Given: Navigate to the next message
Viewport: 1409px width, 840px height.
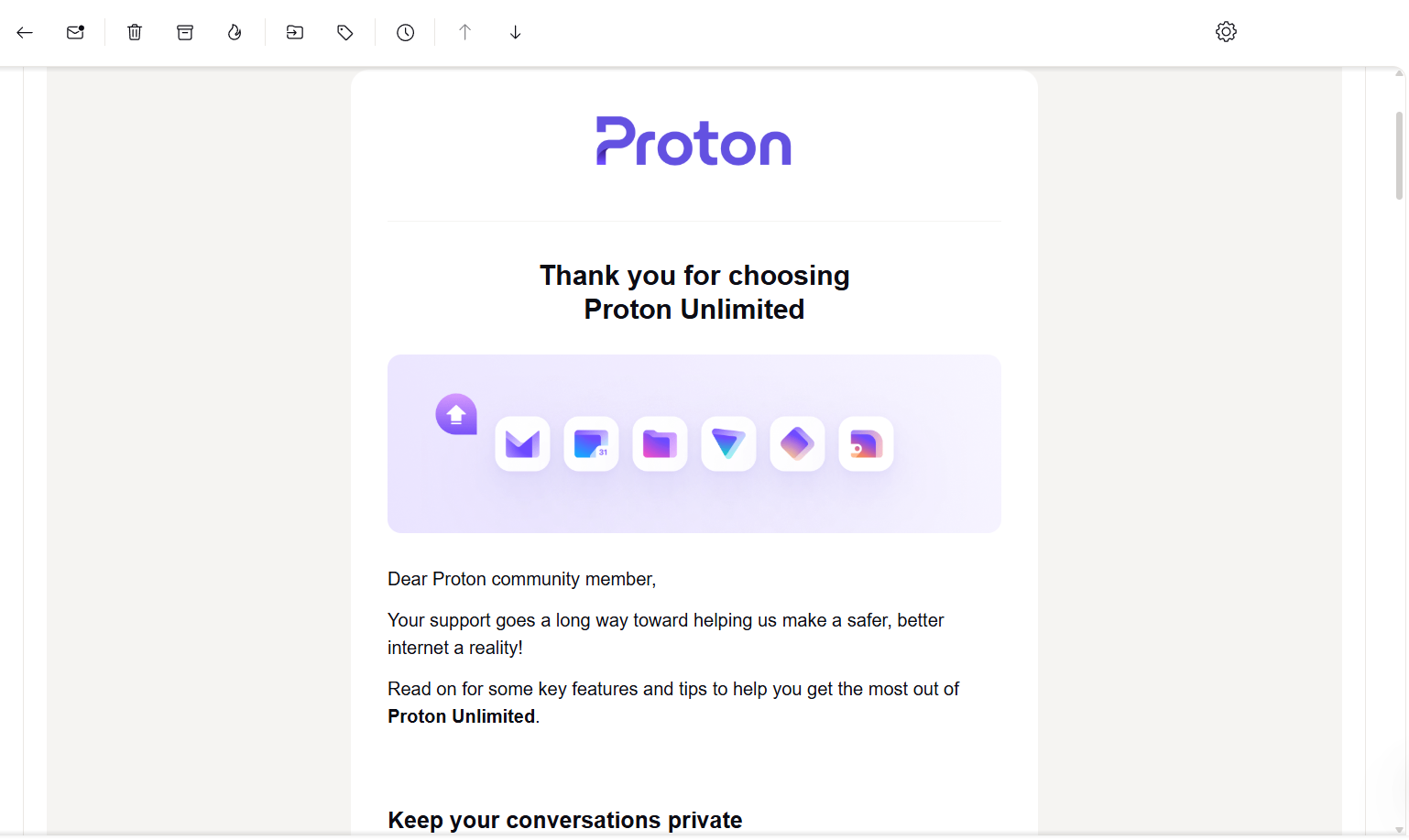Looking at the screenshot, I should pos(515,32).
